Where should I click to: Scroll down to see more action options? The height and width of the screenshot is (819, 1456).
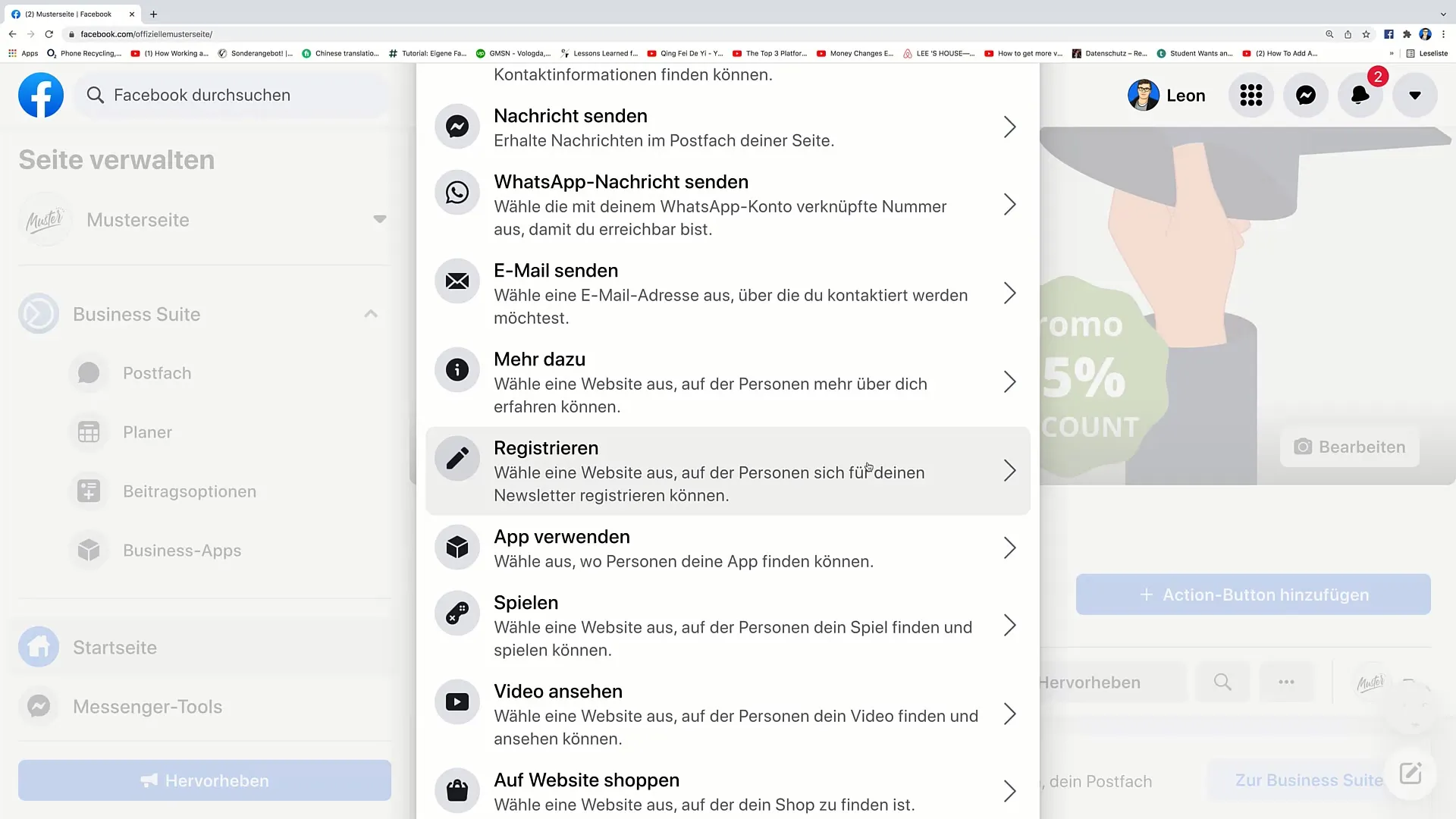click(727, 790)
